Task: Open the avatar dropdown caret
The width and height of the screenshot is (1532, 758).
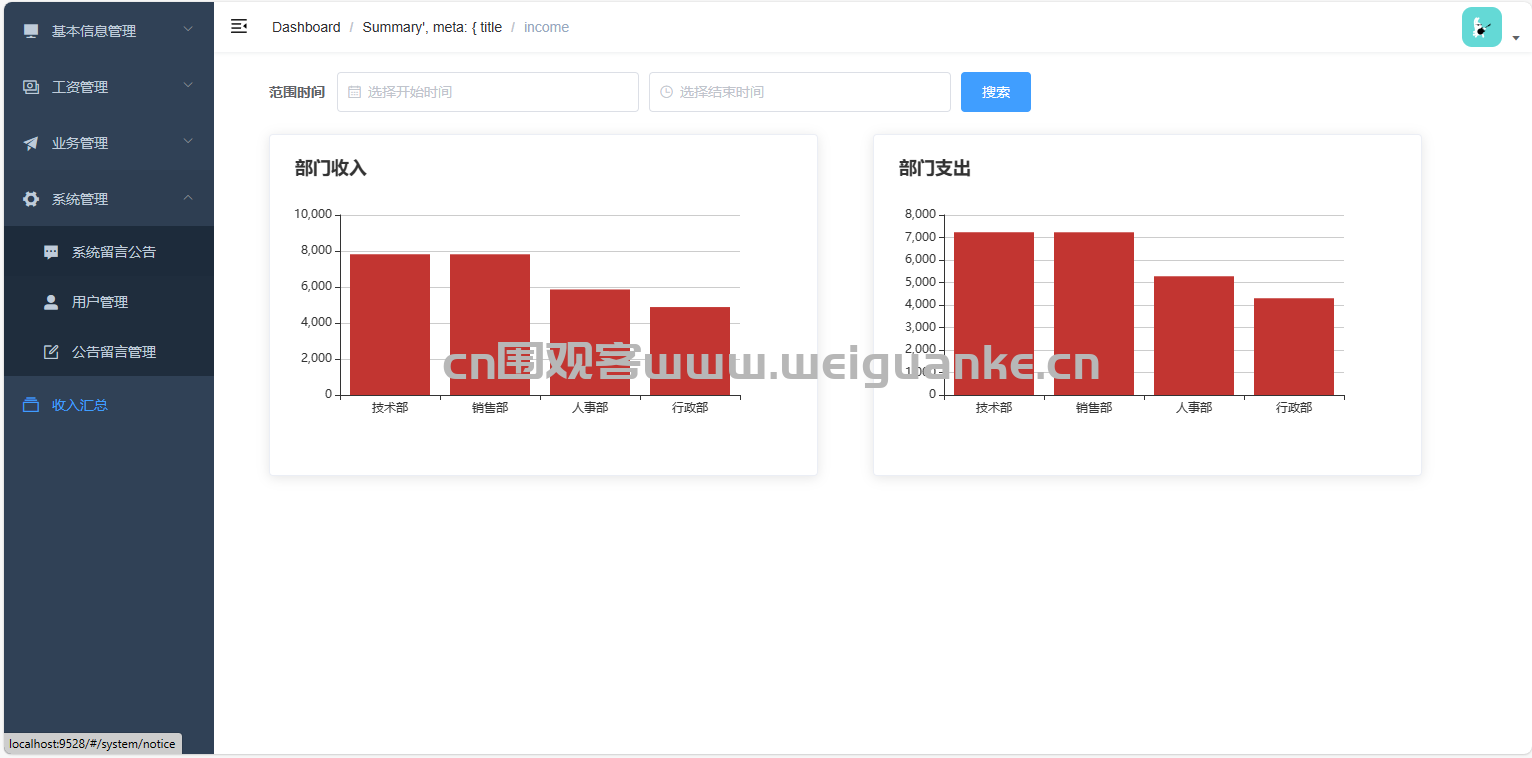Action: (1516, 38)
